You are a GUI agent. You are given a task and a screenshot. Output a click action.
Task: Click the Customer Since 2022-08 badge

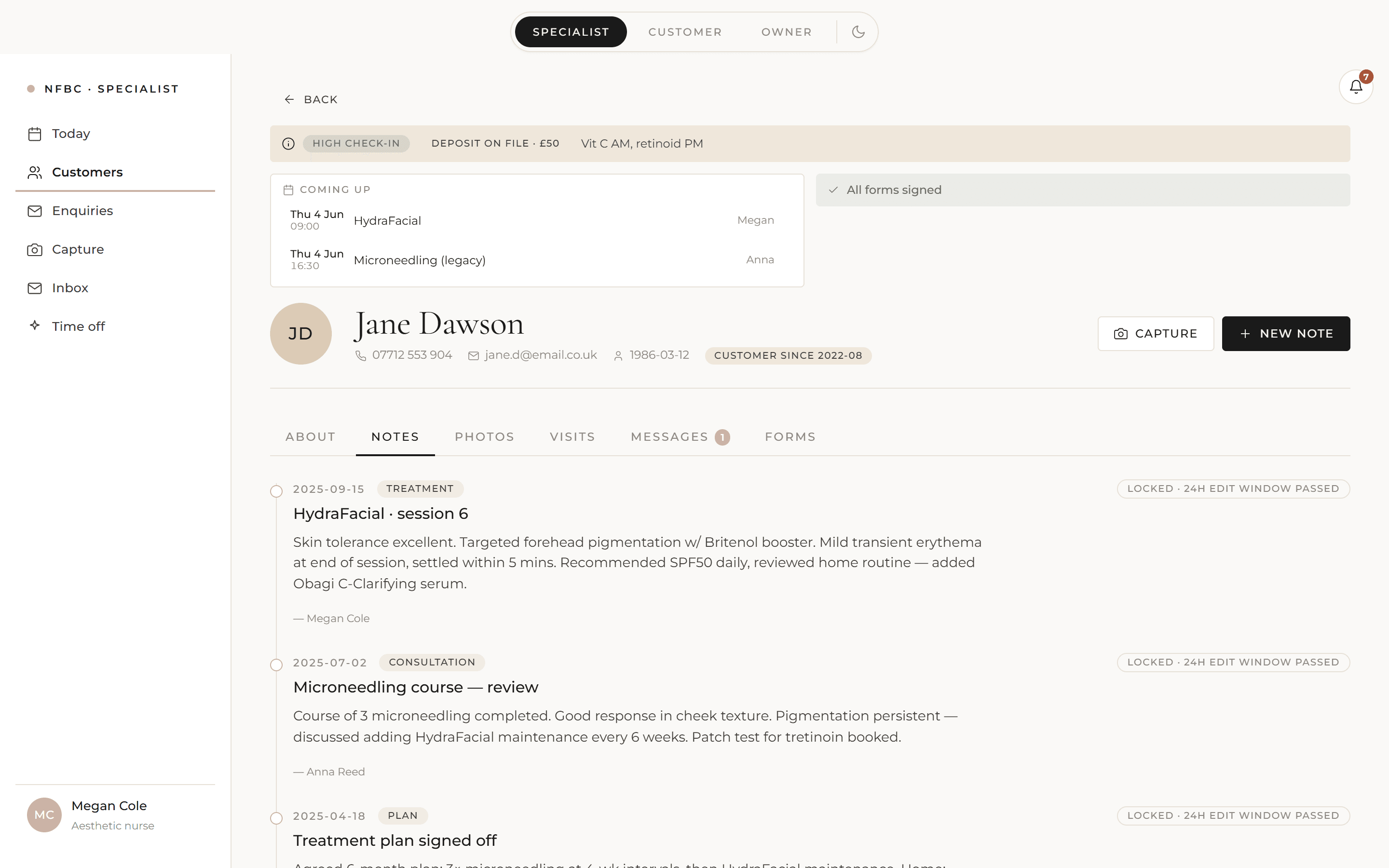pyautogui.click(x=788, y=355)
